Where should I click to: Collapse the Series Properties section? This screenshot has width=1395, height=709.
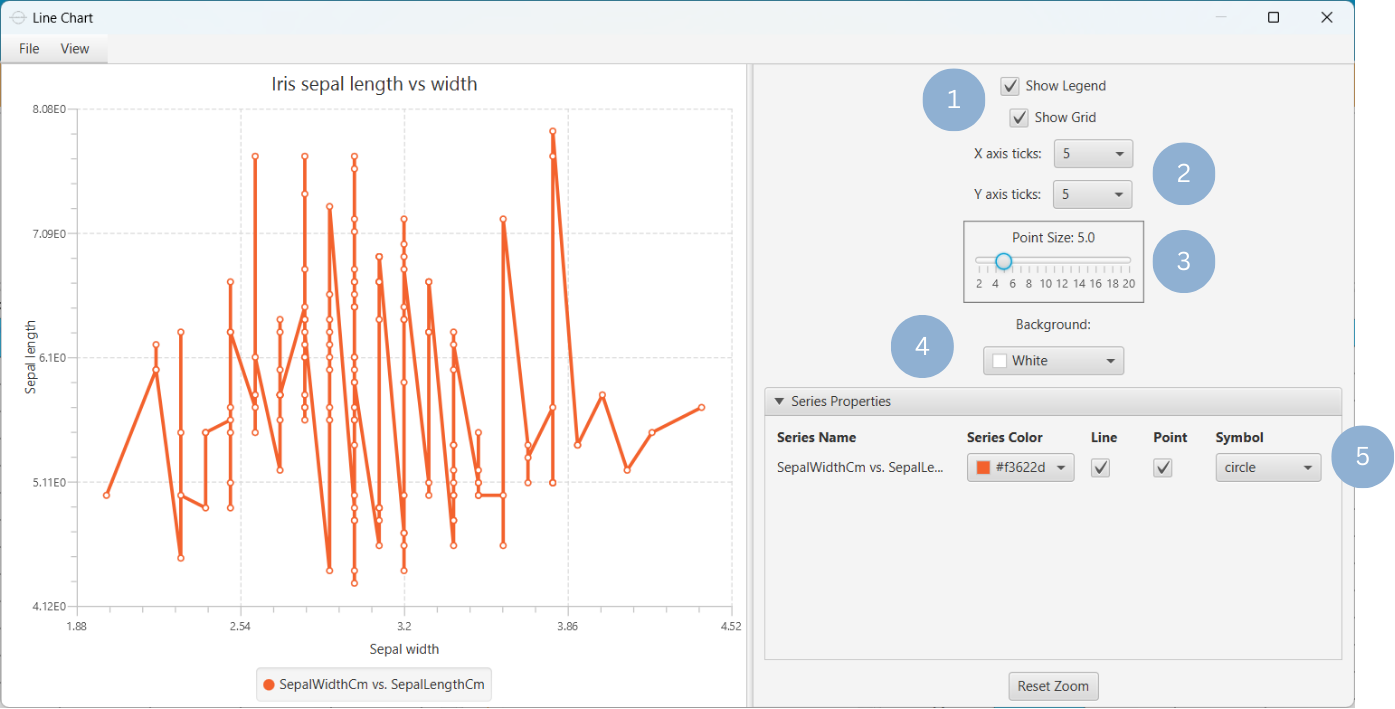779,401
